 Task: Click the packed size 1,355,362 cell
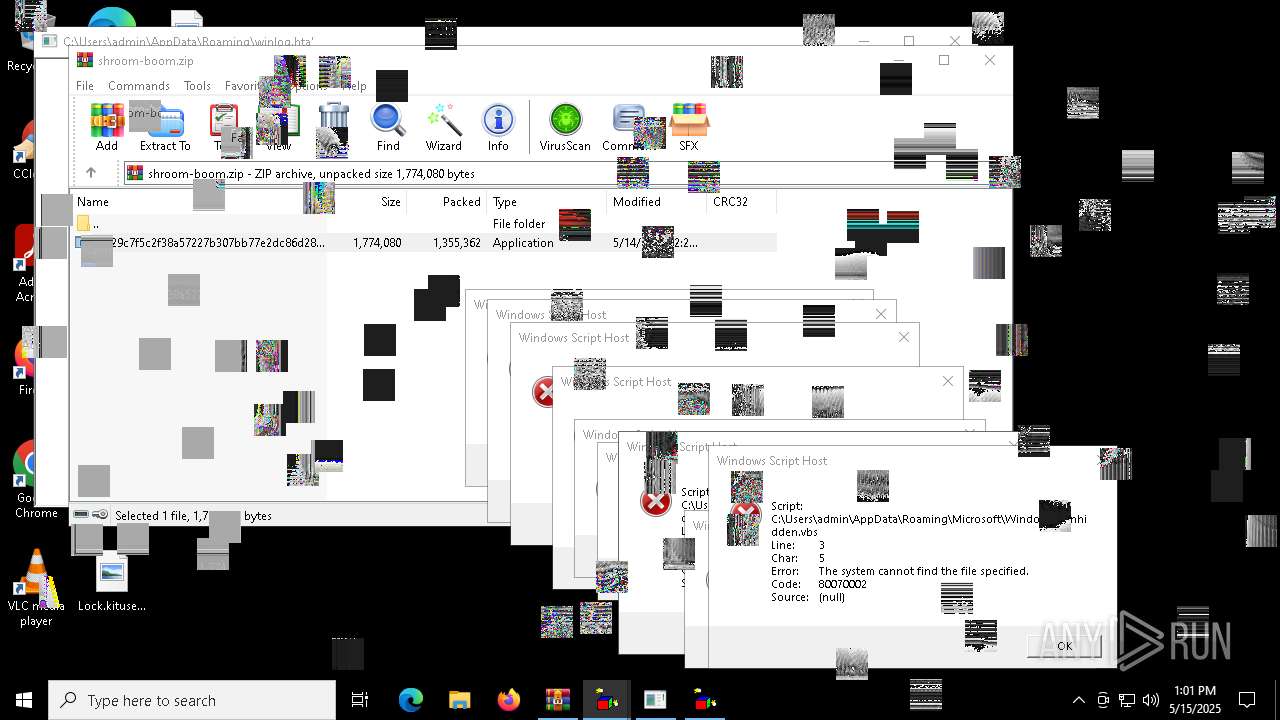[x=457, y=243]
